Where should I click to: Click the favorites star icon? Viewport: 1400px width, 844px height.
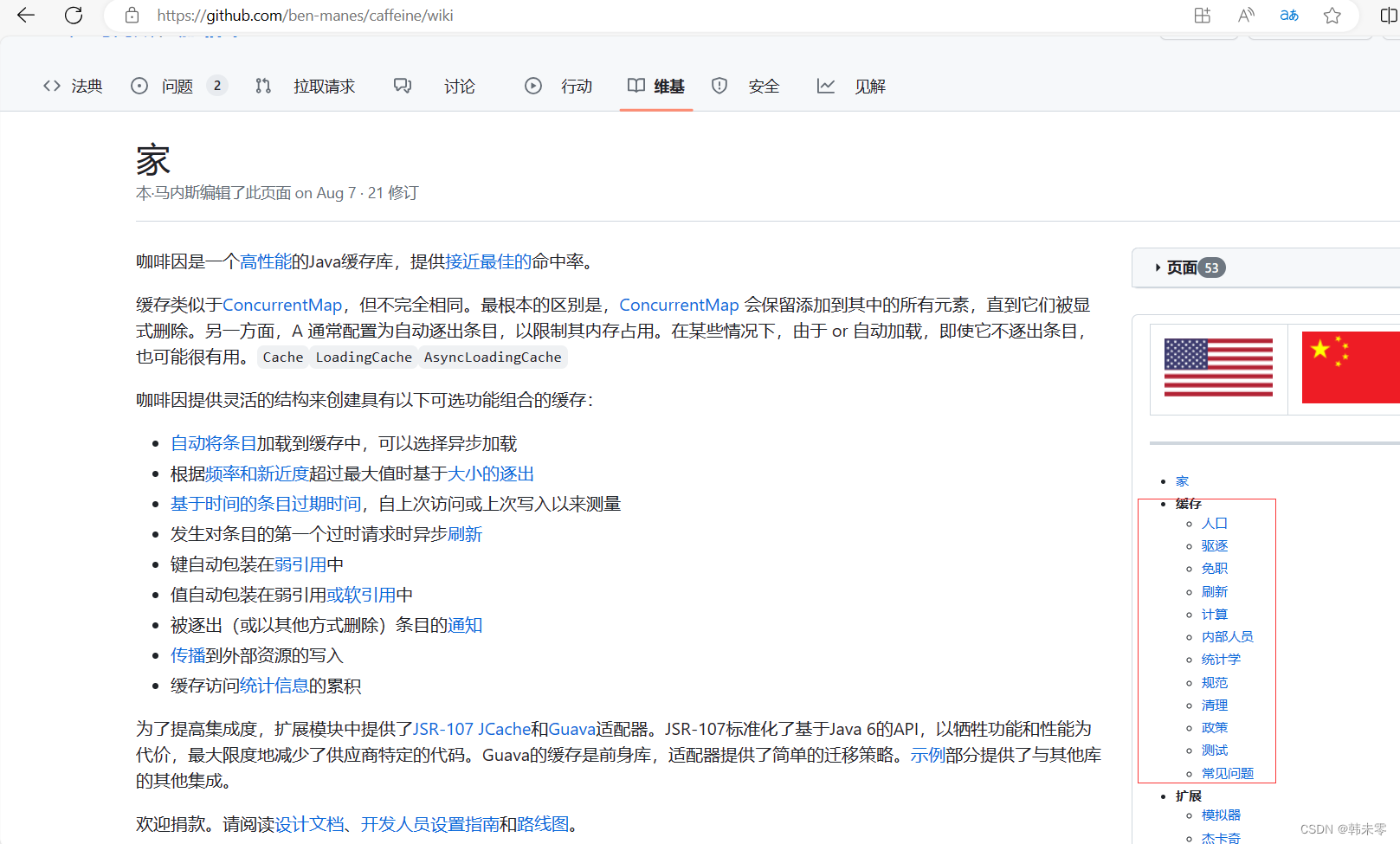(1332, 15)
